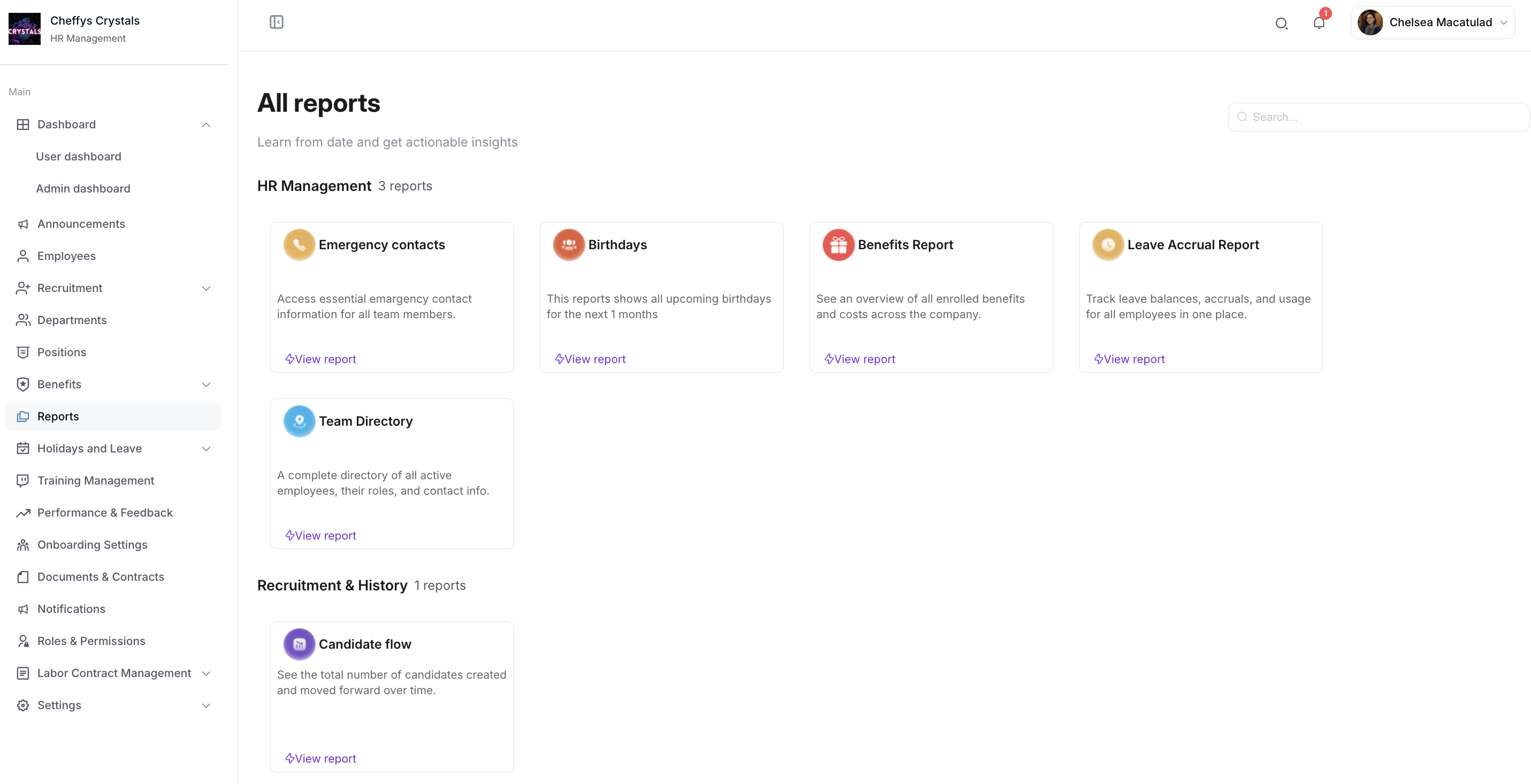Image resolution: width=1531 pixels, height=784 pixels.
Task: View report for Benefits Report
Action: coord(860,359)
